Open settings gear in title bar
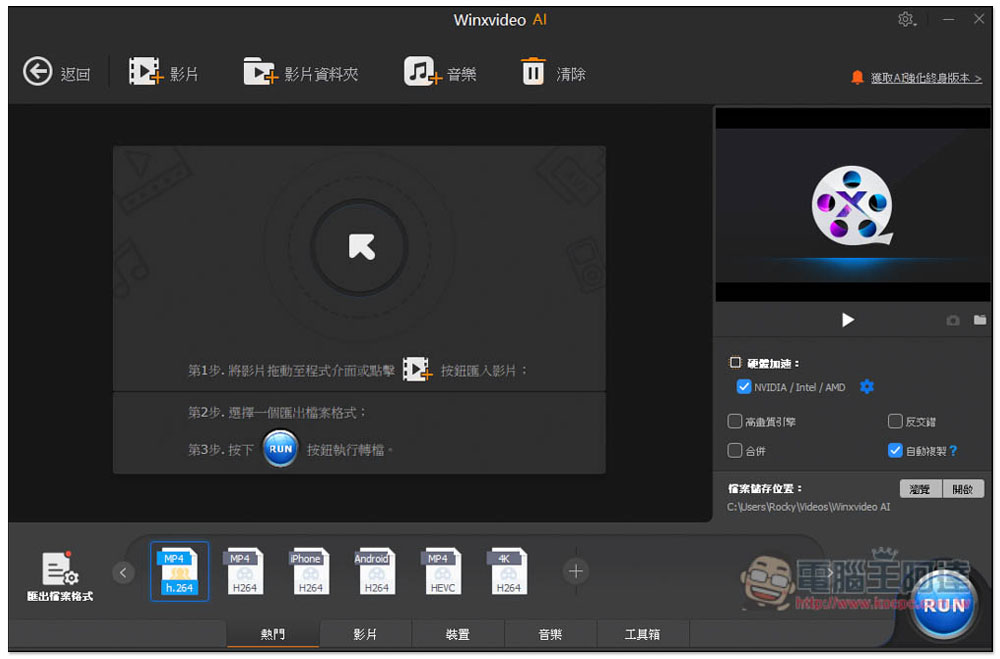 tap(906, 20)
